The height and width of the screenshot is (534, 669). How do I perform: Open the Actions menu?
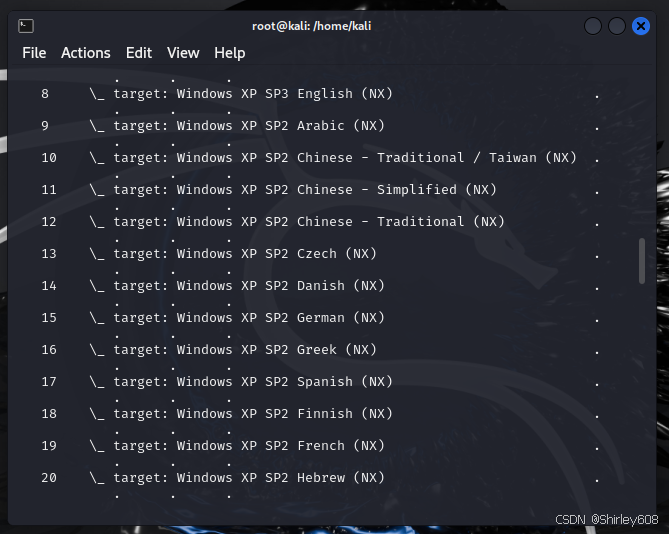click(86, 53)
